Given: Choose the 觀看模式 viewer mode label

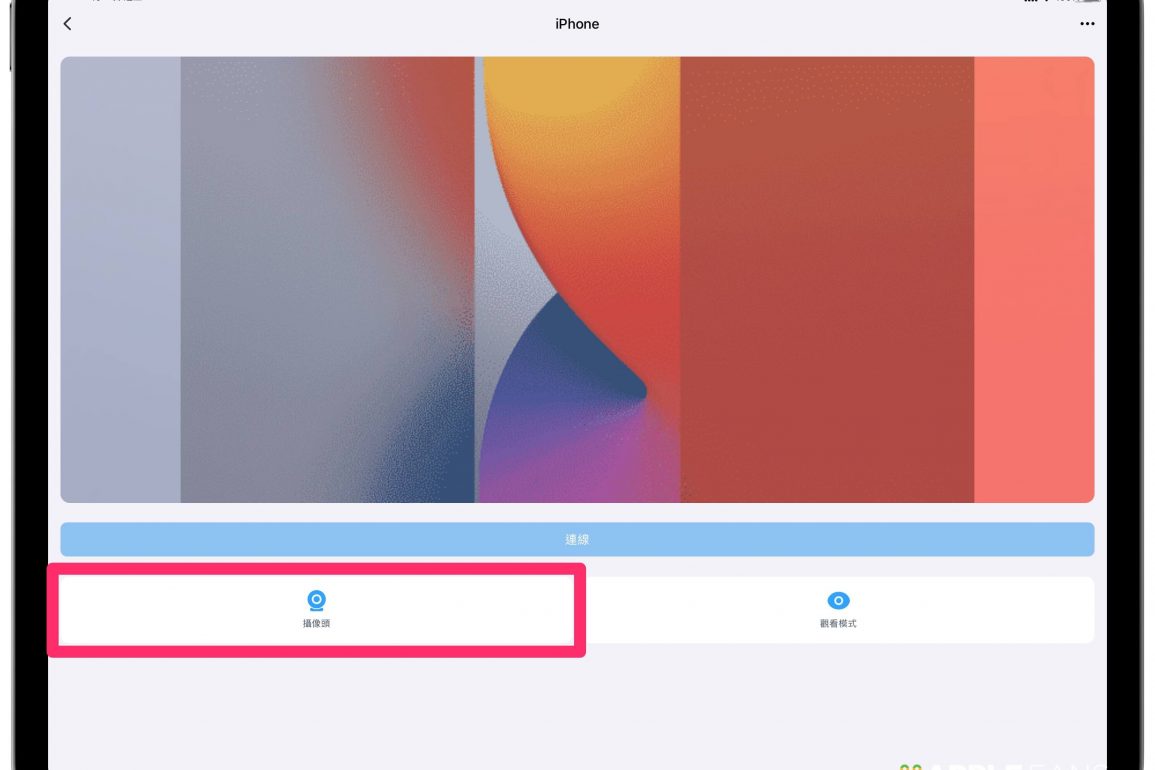Looking at the screenshot, I should pyautogui.click(x=838, y=623).
